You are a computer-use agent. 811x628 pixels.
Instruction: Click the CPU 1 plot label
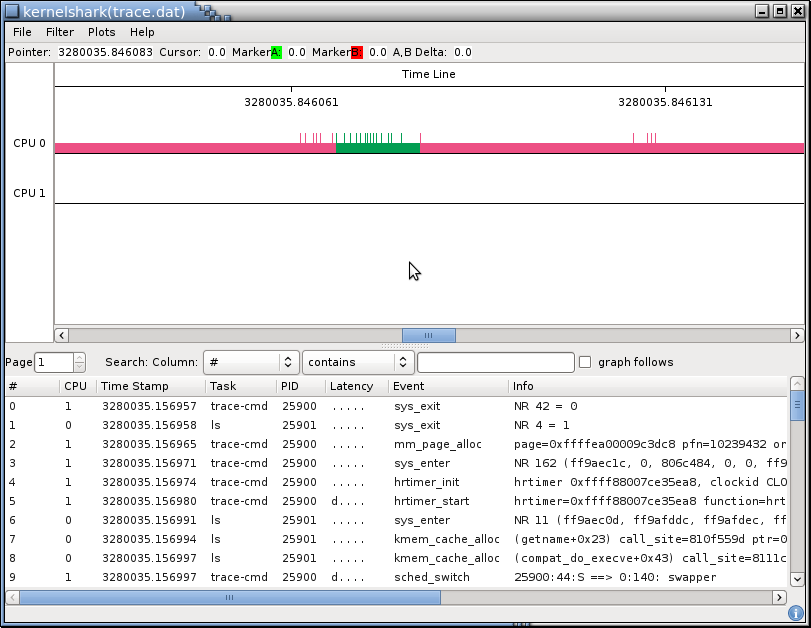(x=29, y=193)
